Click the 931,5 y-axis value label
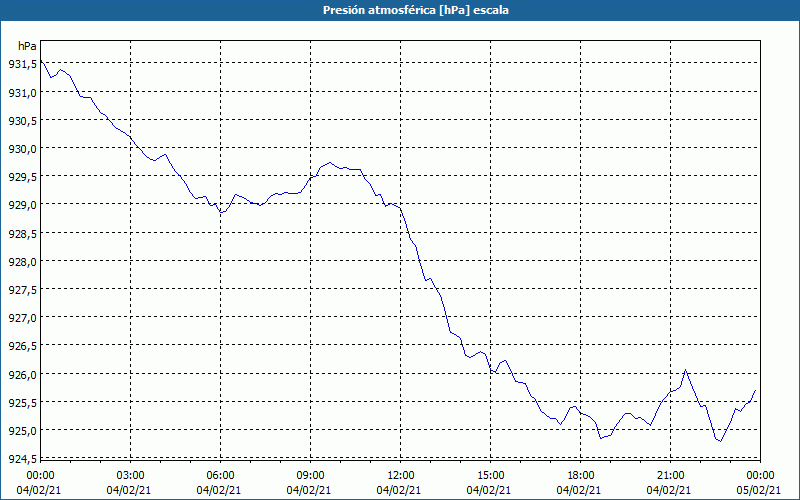 tap(22, 64)
